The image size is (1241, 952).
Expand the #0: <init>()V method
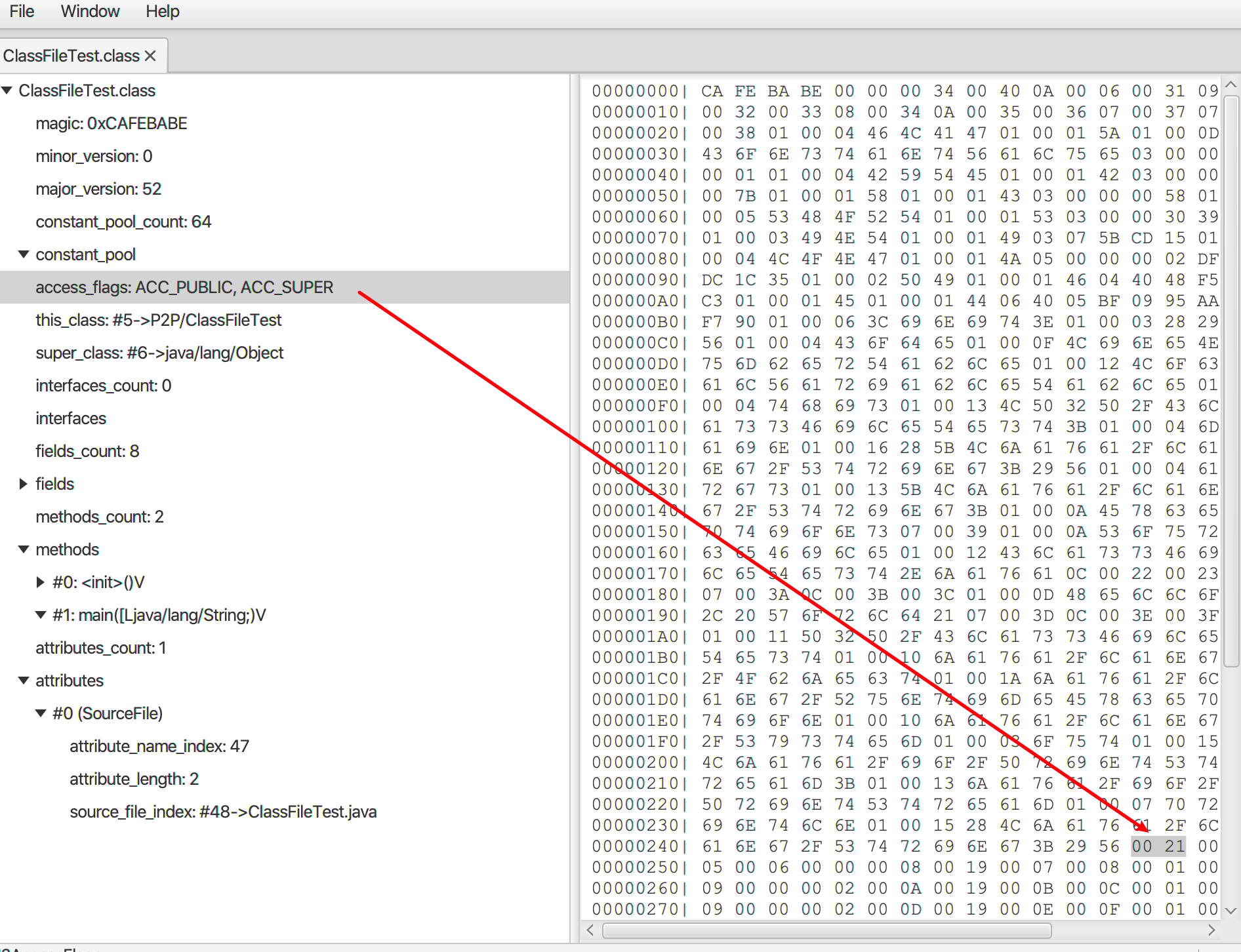pyautogui.click(x=41, y=582)
